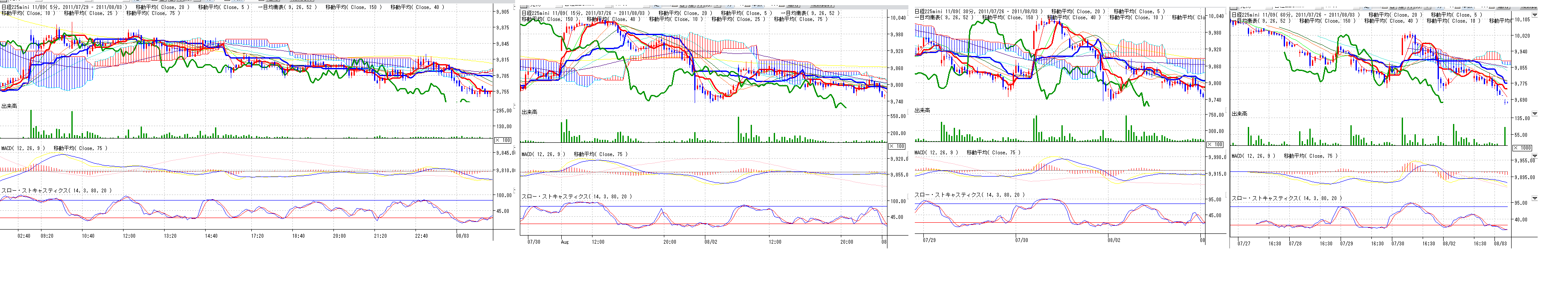Select 一目均衡表(9, 26, 52) label in 5-minute chart
1568x289 pixels.
pyautogui.click(x=287, y=7)
